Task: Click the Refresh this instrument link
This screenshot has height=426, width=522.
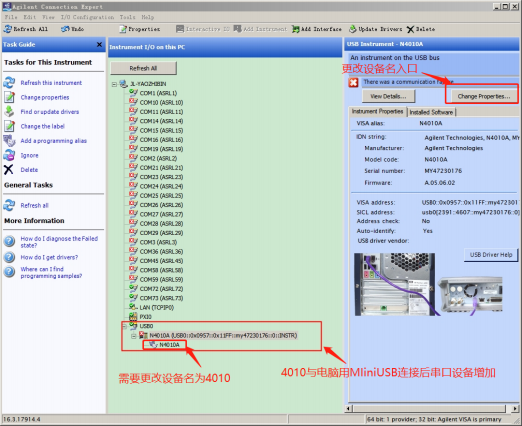Action: tap(51, 83)
